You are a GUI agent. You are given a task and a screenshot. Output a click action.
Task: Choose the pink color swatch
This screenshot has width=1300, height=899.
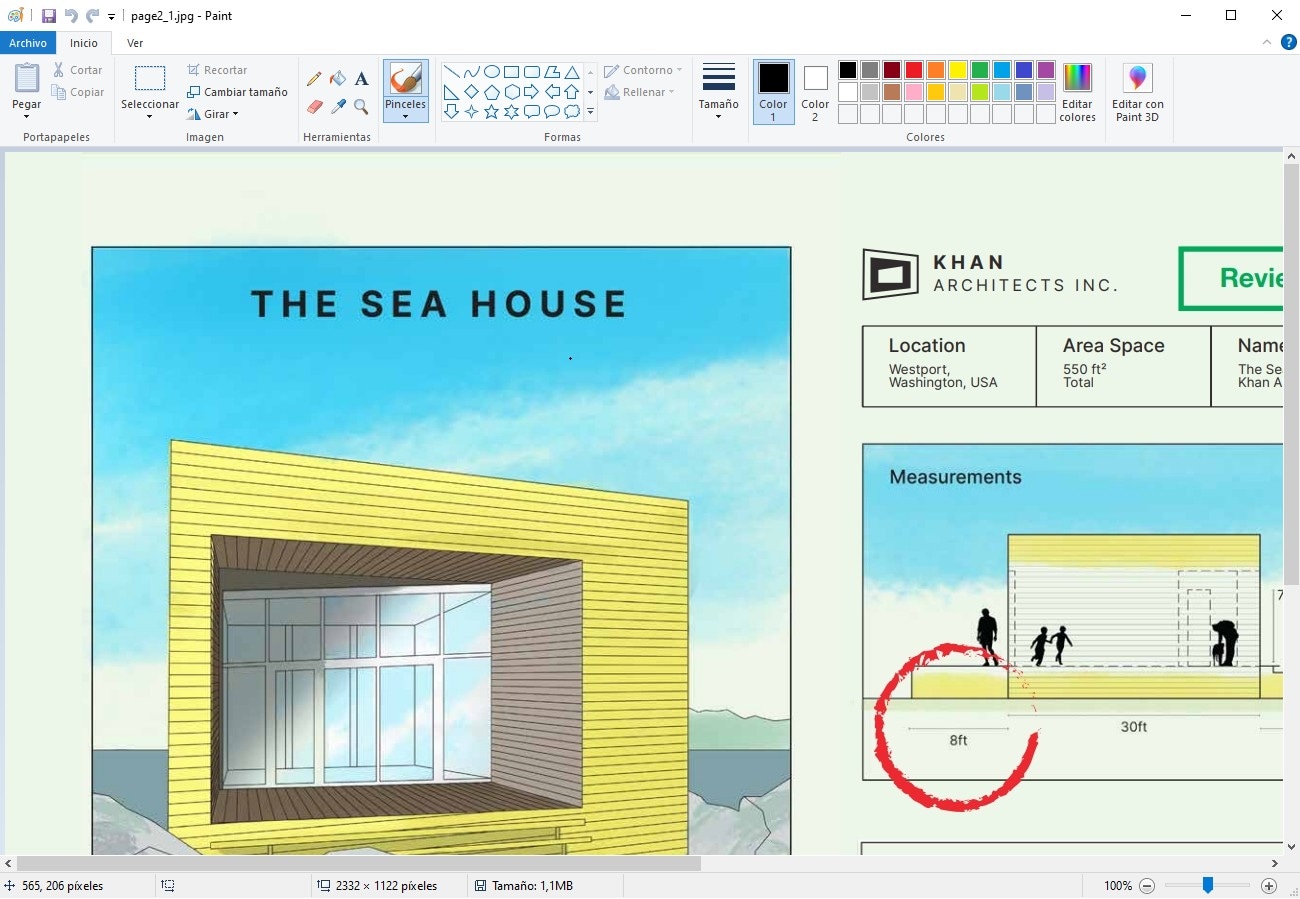[x=914, y=92]
